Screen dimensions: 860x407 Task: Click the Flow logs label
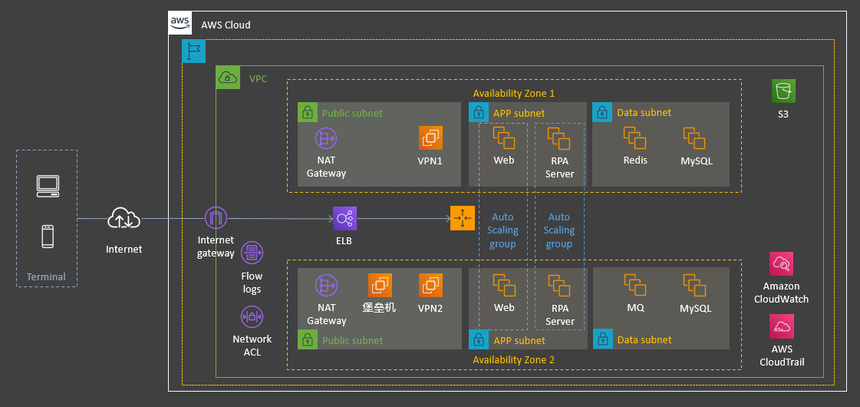click(252, 282)
